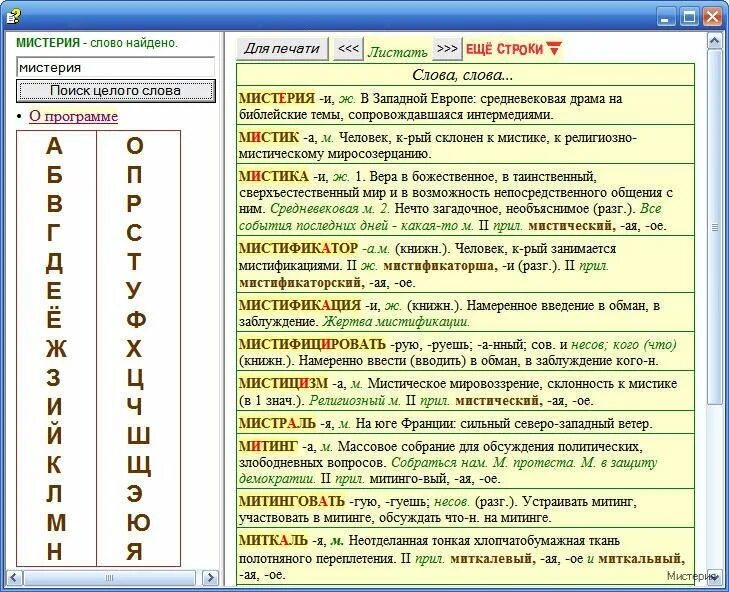Select letter С in the alphabet index

[x=134, y=233]
